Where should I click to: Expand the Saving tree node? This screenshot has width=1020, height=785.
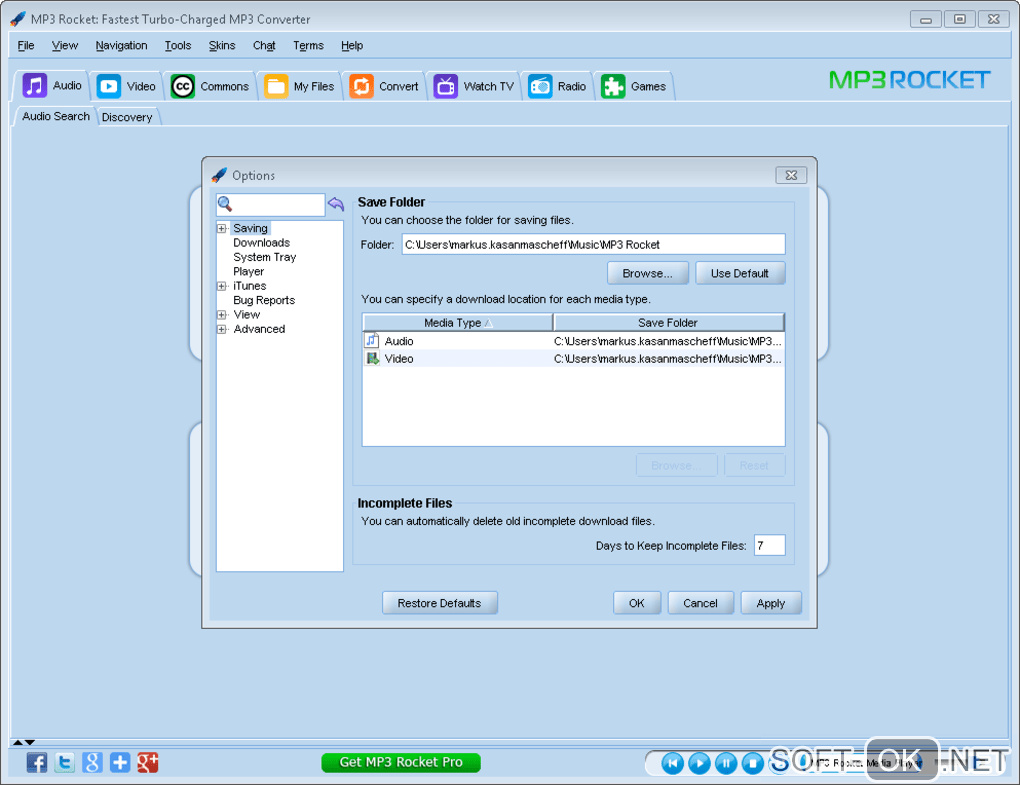pyautogui.click(x=222, y=228)
